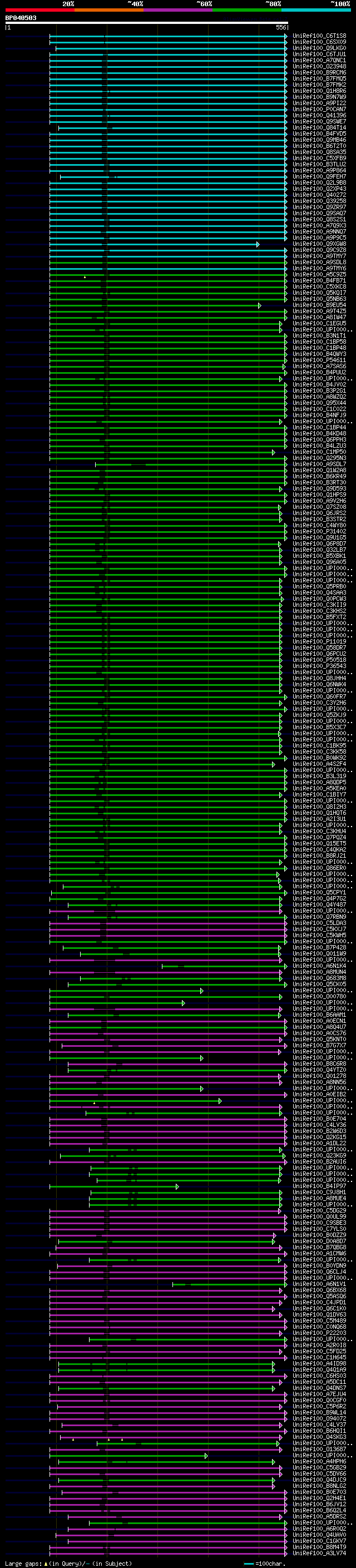Click the white query ruler bar
This screenshot has height=1568, width=356.
click(x=147, y=22)
